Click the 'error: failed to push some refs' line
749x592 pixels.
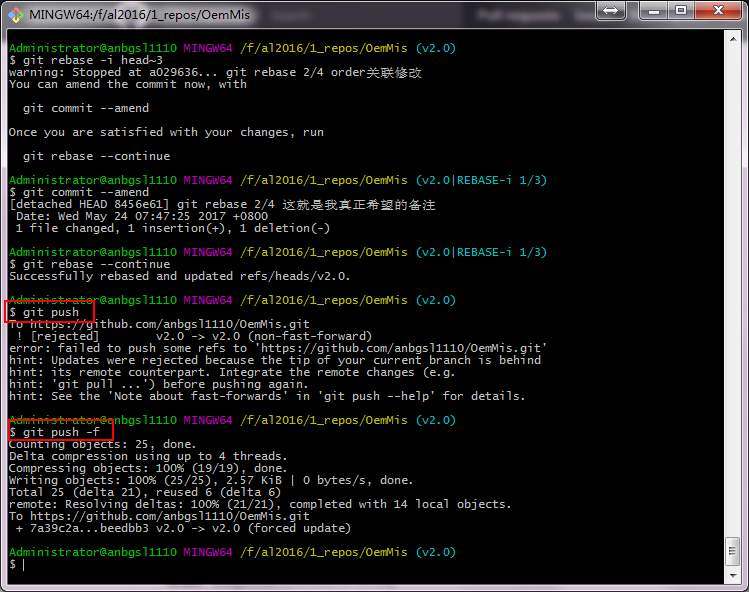278,348
